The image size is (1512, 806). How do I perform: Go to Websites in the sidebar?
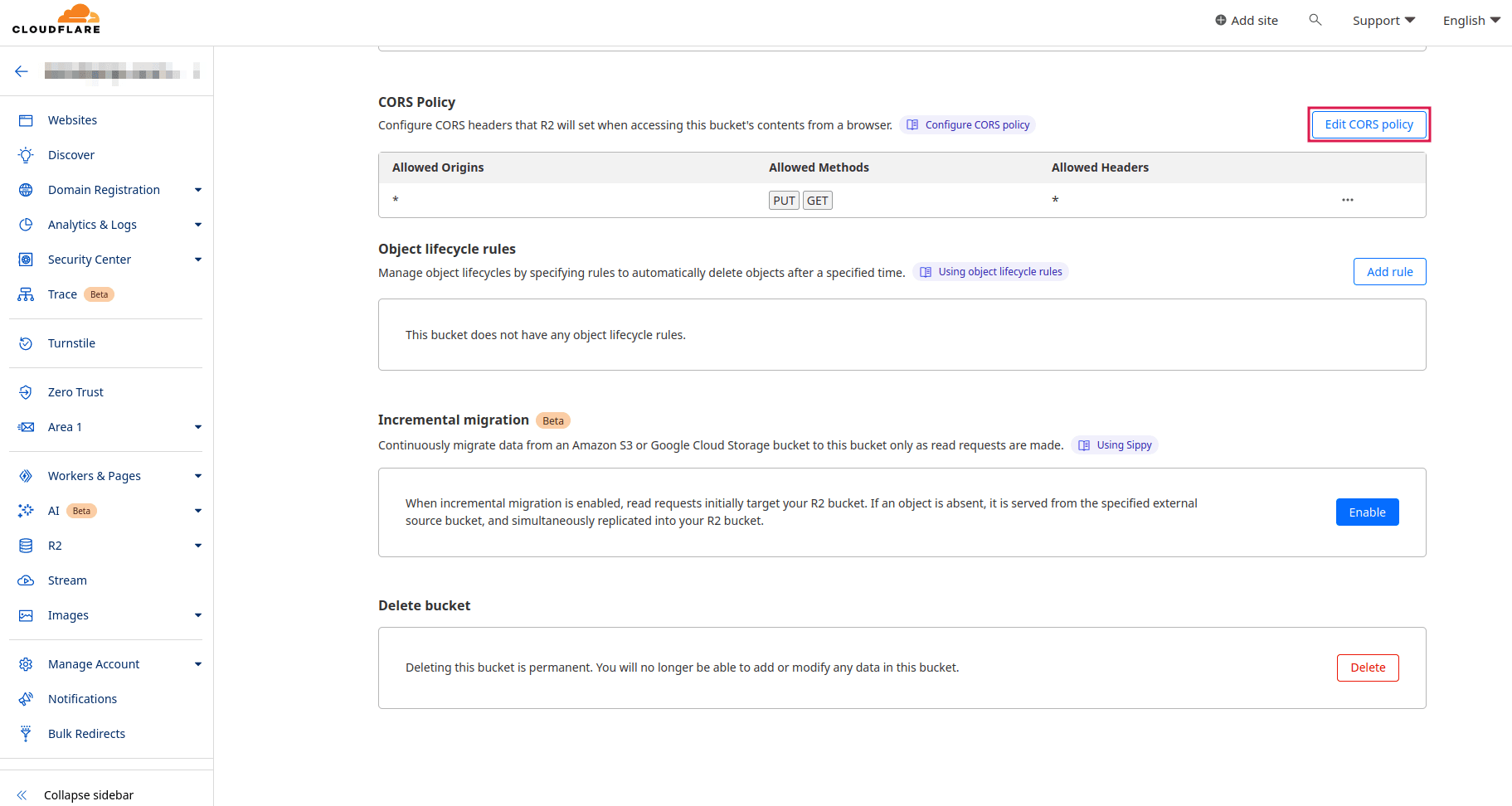pos(72,120)
